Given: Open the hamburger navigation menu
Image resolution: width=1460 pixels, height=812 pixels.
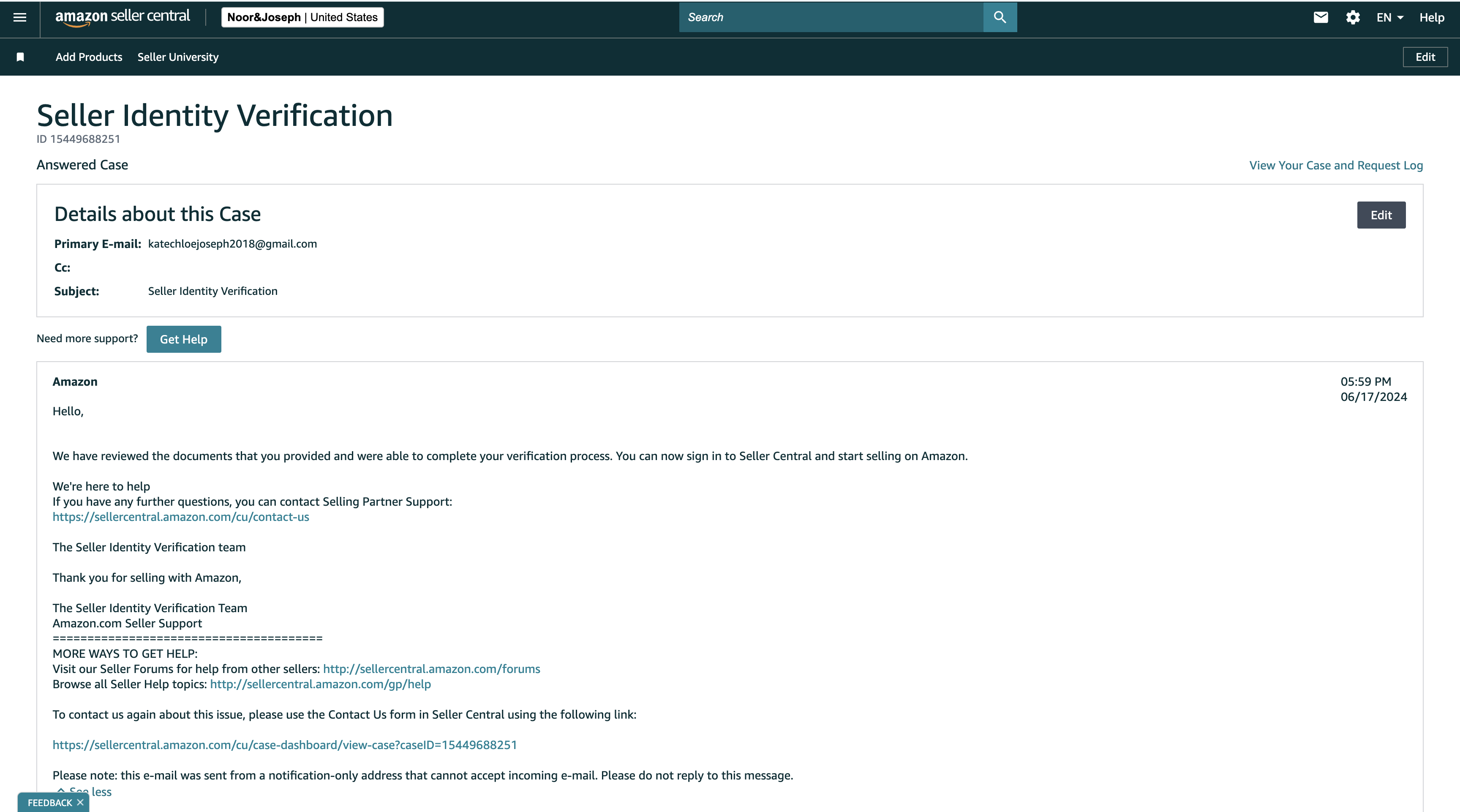Looking at the screenshot, I should [20, 17].
